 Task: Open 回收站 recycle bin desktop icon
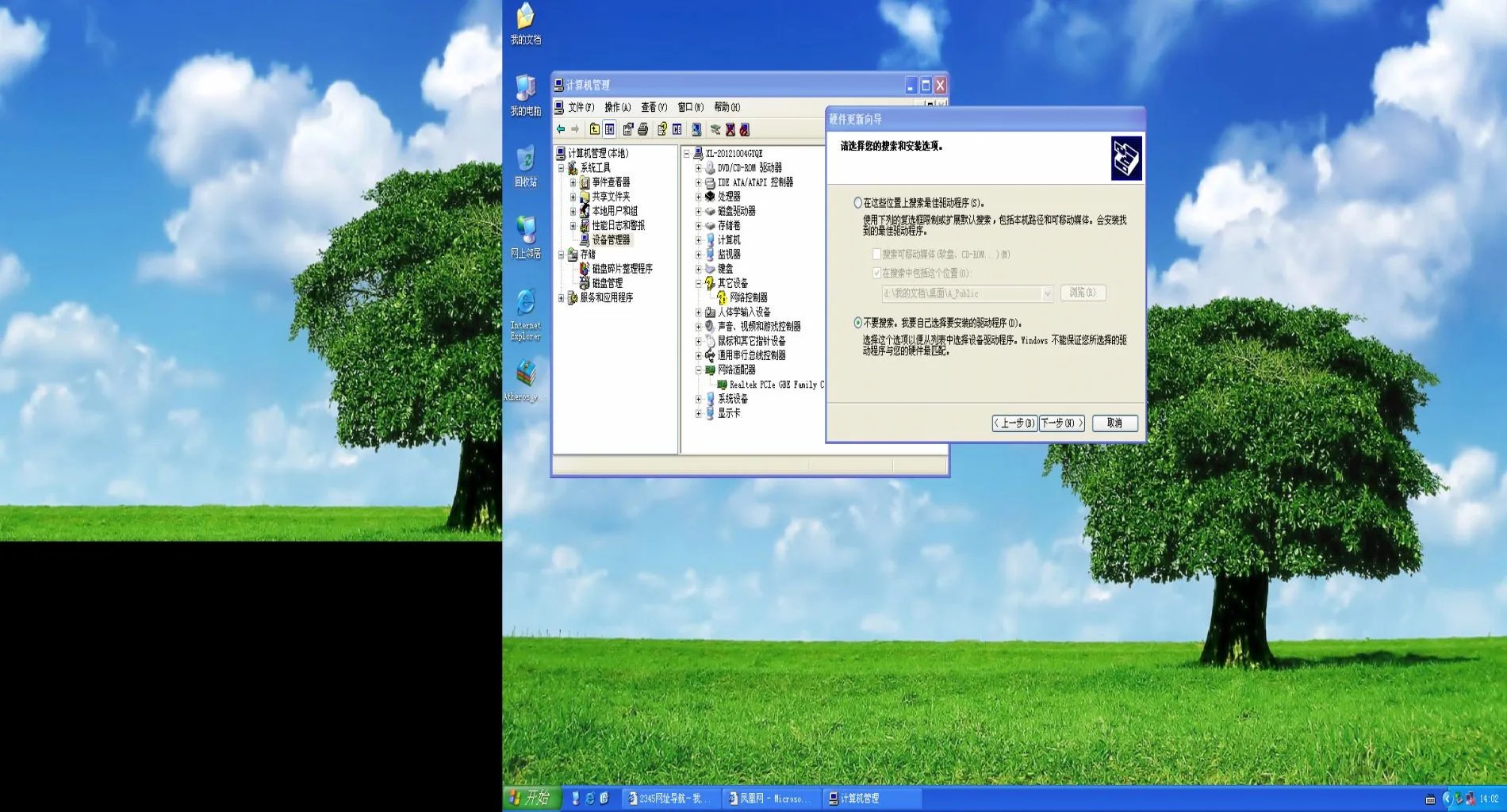click(526, 167)
